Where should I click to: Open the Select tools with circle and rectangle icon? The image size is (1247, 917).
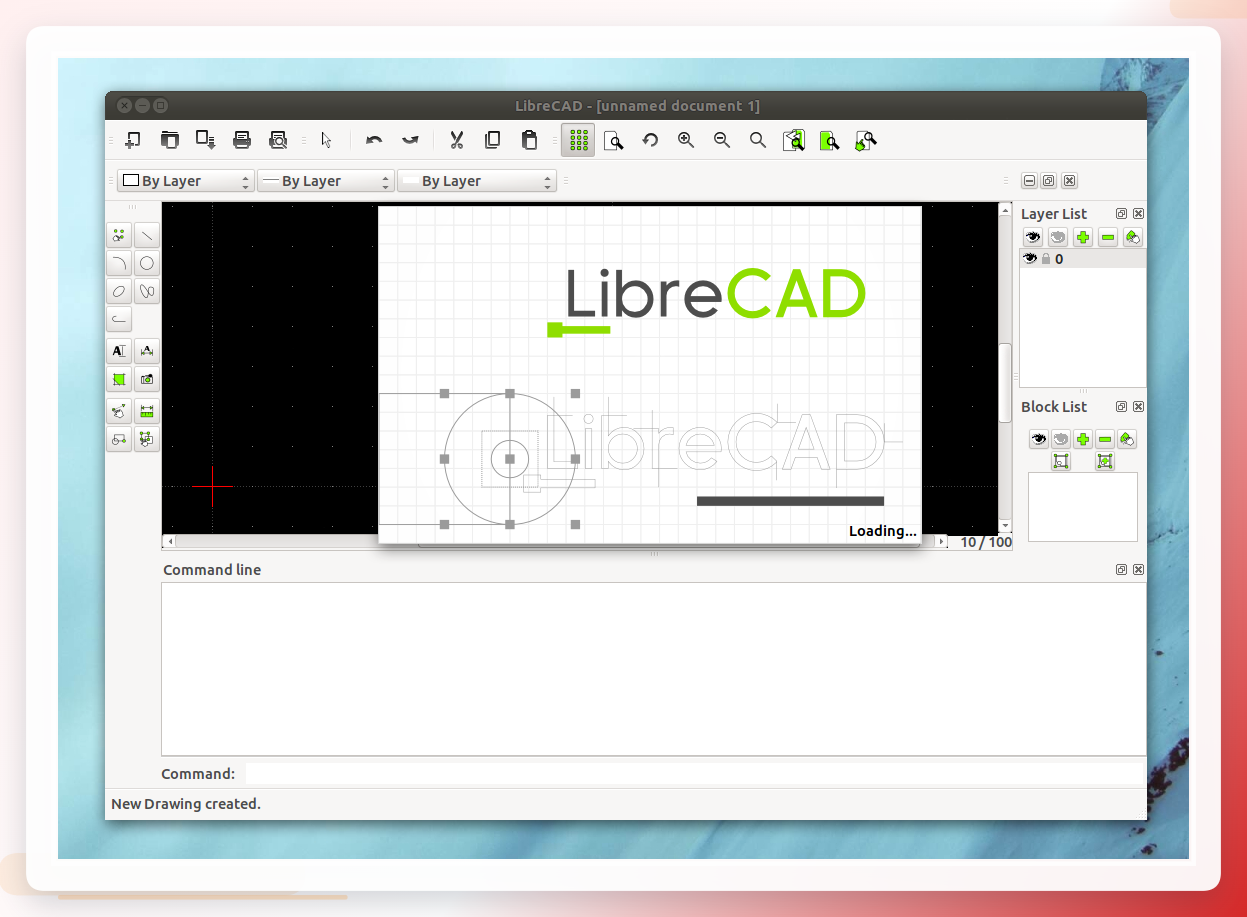(x=119, y=439)
